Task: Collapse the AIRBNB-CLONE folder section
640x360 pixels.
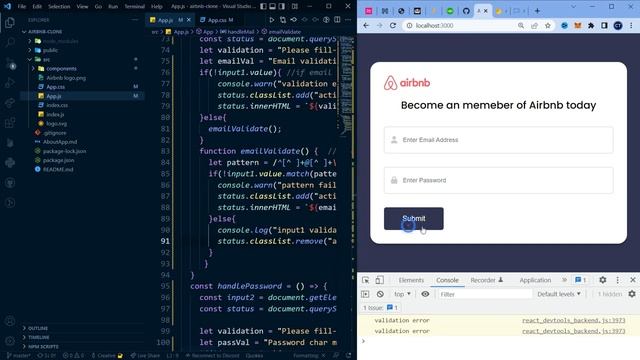Action: pos(42,31)
